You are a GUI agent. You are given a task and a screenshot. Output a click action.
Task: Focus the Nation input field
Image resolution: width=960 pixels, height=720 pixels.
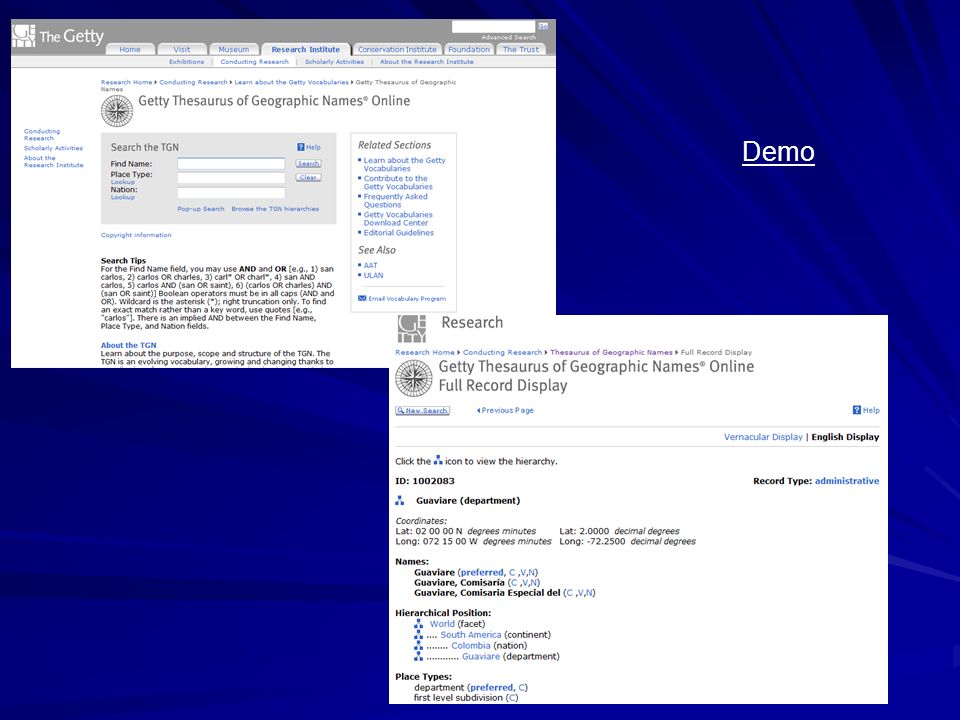(x=231, y=193)
